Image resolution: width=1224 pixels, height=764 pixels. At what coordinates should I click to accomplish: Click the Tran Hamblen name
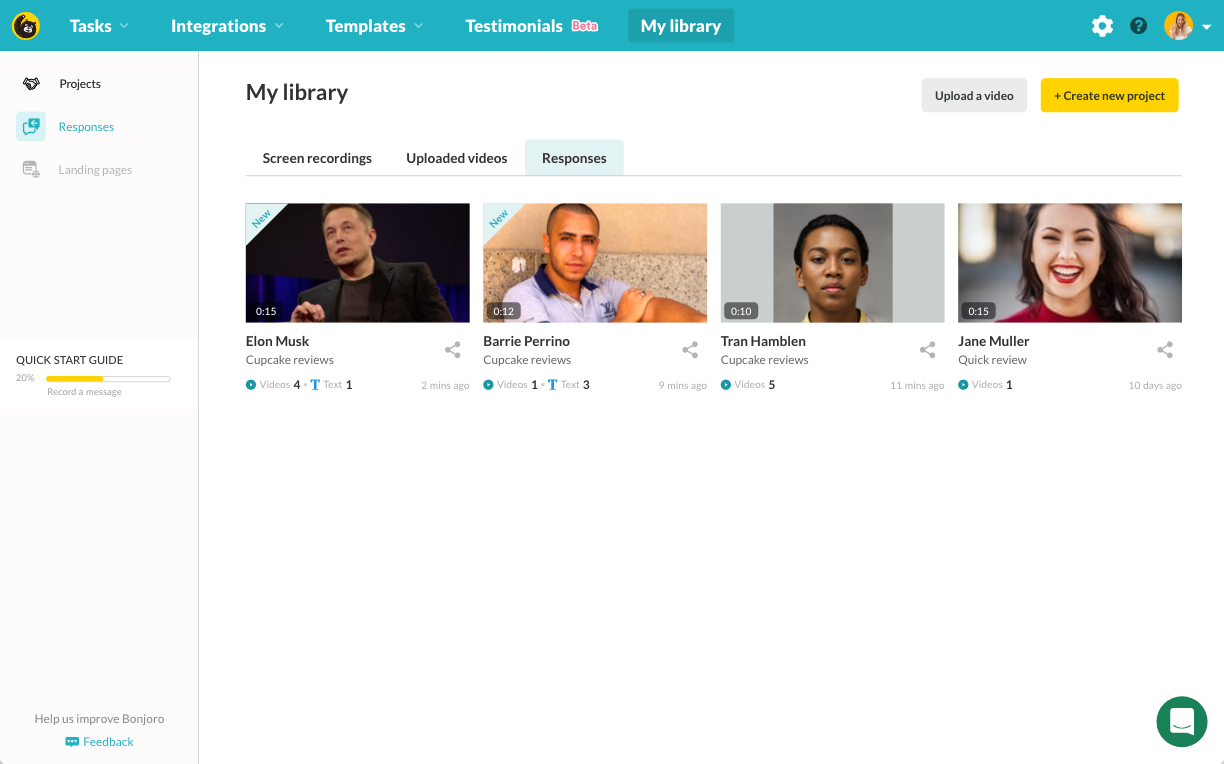point(763,341)
